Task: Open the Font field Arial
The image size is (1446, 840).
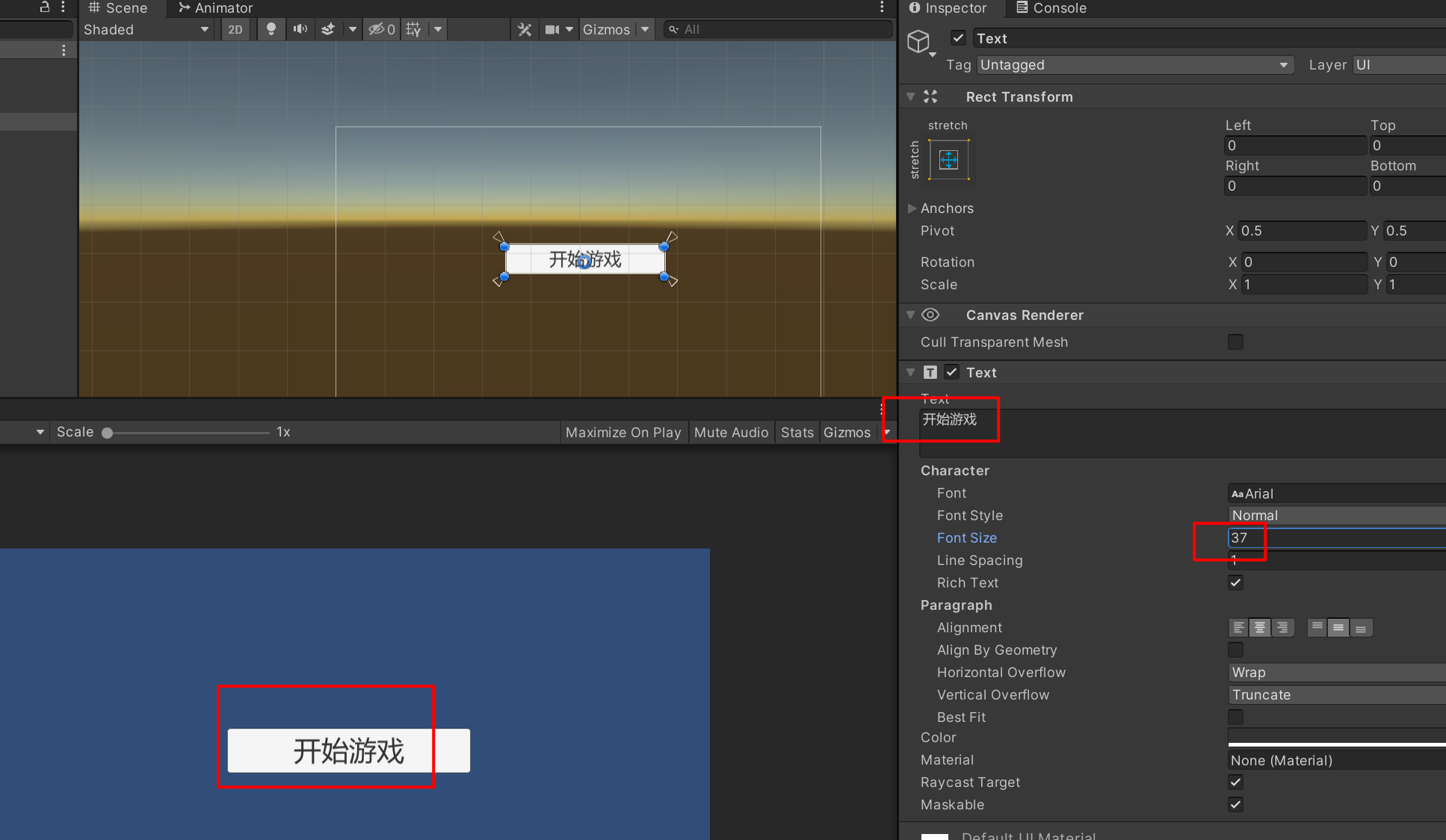Action: click(x=1336, y=493)
